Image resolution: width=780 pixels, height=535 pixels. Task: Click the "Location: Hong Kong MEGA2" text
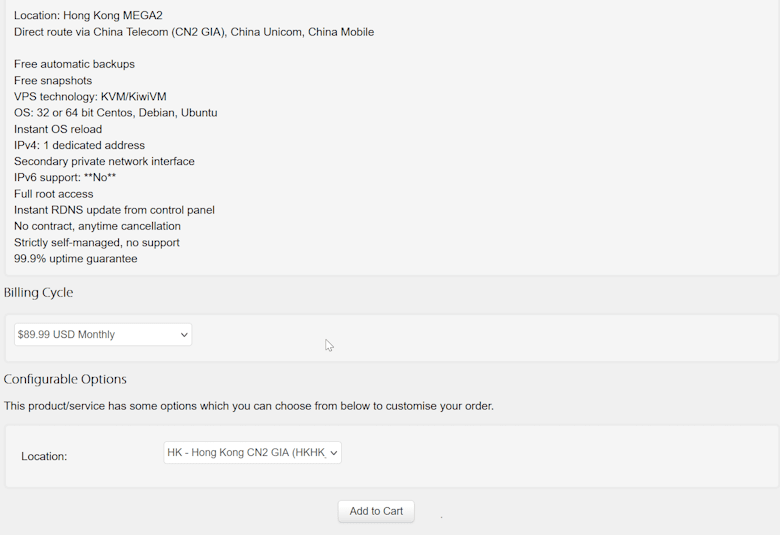[x=88, y=16]
